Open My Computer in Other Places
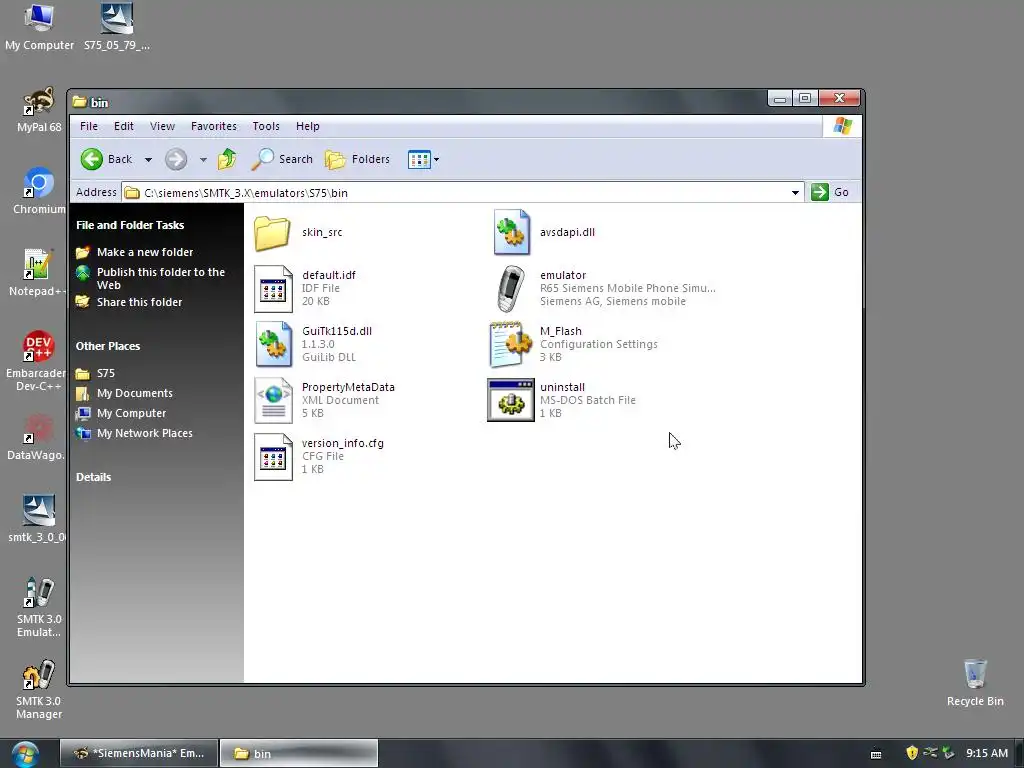This screenshot has height=768, width=1024. click(131, 413)
